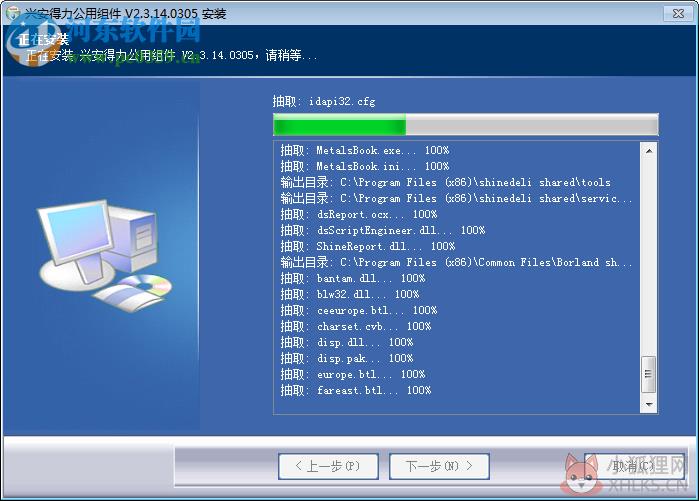Select the 'dsScriptEngineer.dll... 100%' log line

pyautogui.click(x=382, y=230)
